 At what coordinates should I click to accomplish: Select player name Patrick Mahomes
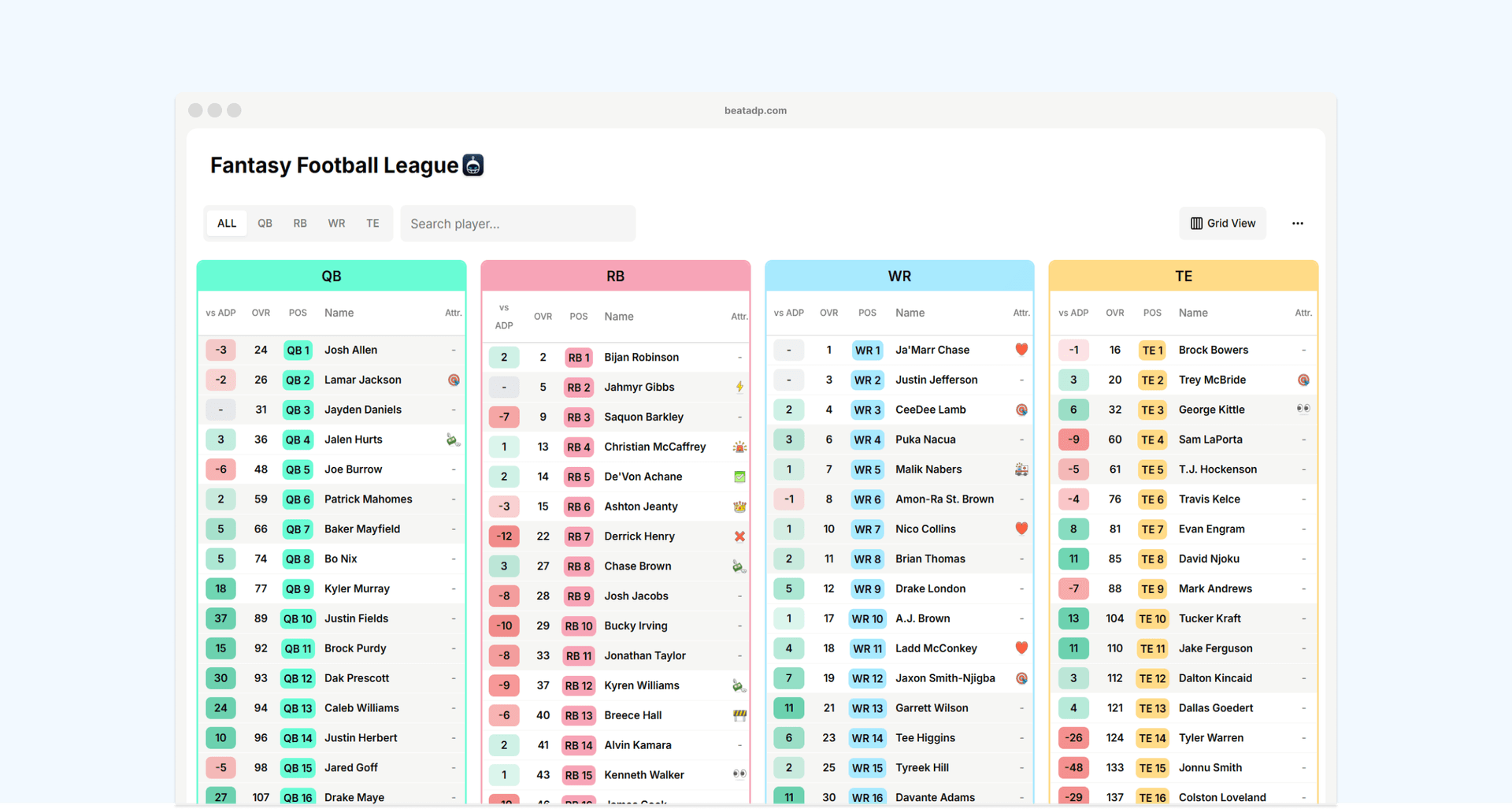pos(368,499)
